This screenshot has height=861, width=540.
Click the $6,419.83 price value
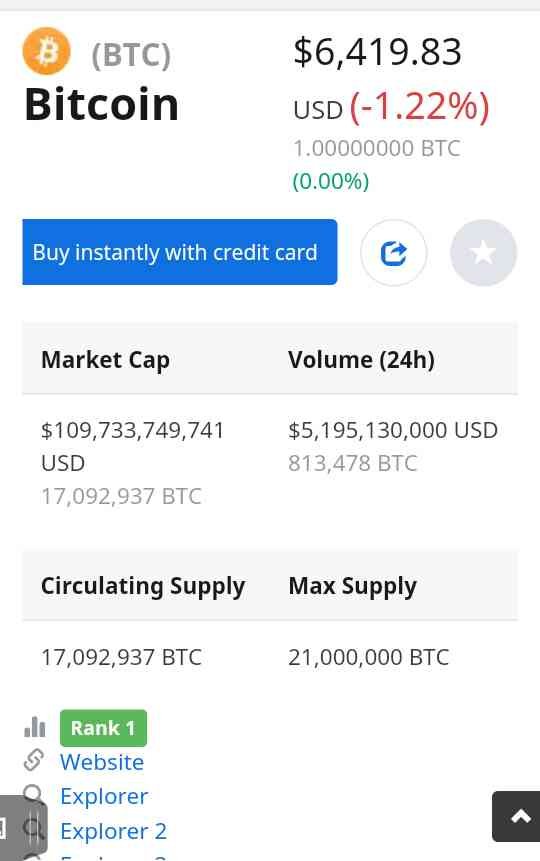pyautogui.click(x=377, y=52)
